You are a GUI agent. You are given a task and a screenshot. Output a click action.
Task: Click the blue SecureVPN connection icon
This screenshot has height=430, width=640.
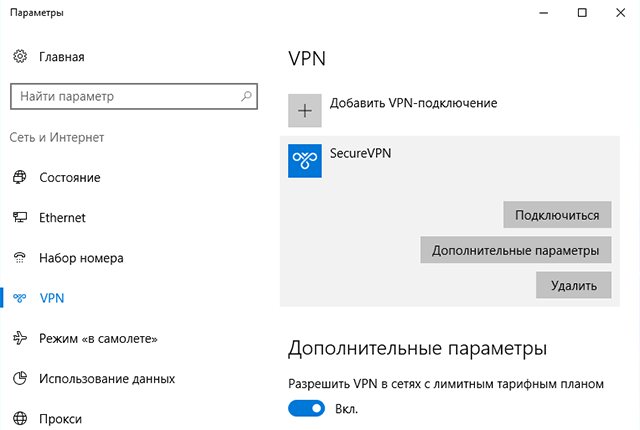tap(305, 161)
